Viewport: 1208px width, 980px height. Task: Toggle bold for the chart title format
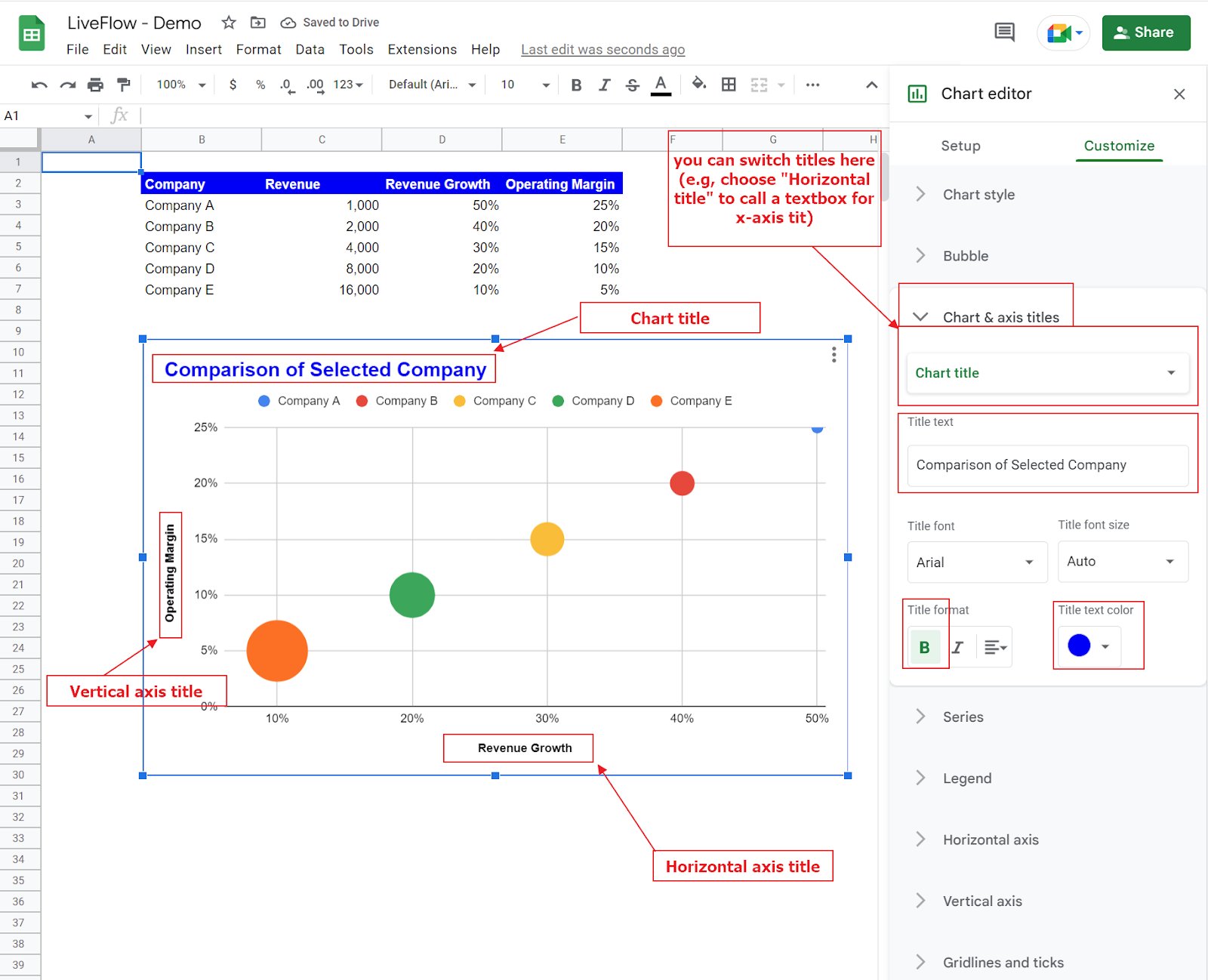[x=924, y=647]
